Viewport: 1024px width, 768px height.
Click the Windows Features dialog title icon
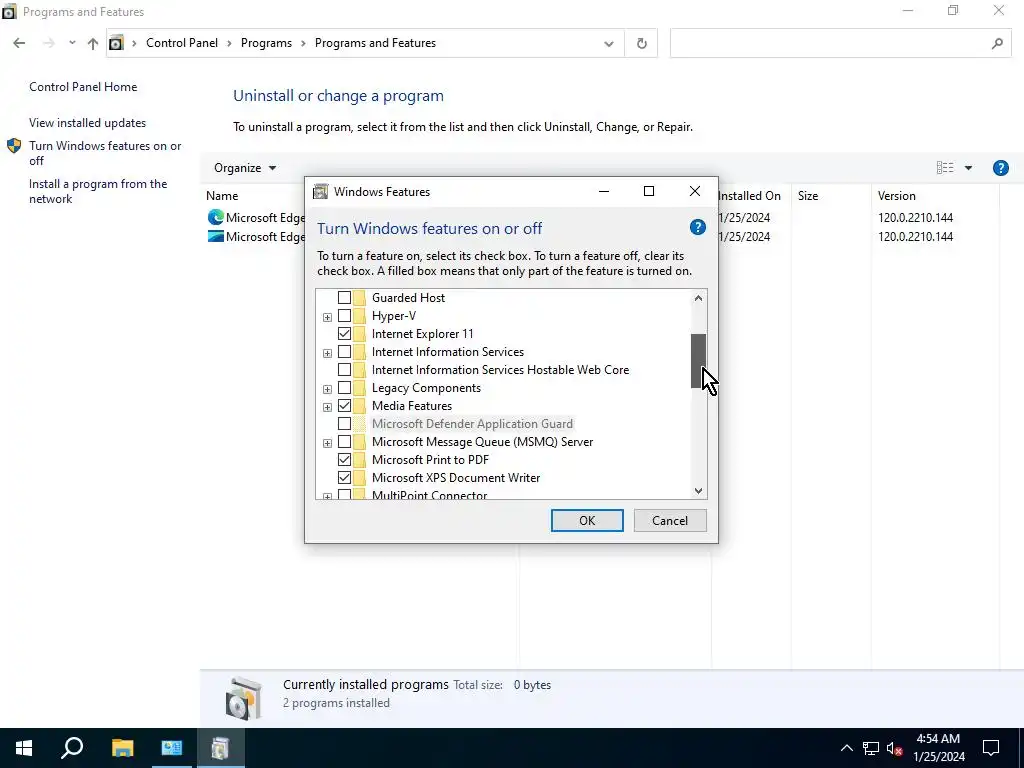[x=321, y=191]
